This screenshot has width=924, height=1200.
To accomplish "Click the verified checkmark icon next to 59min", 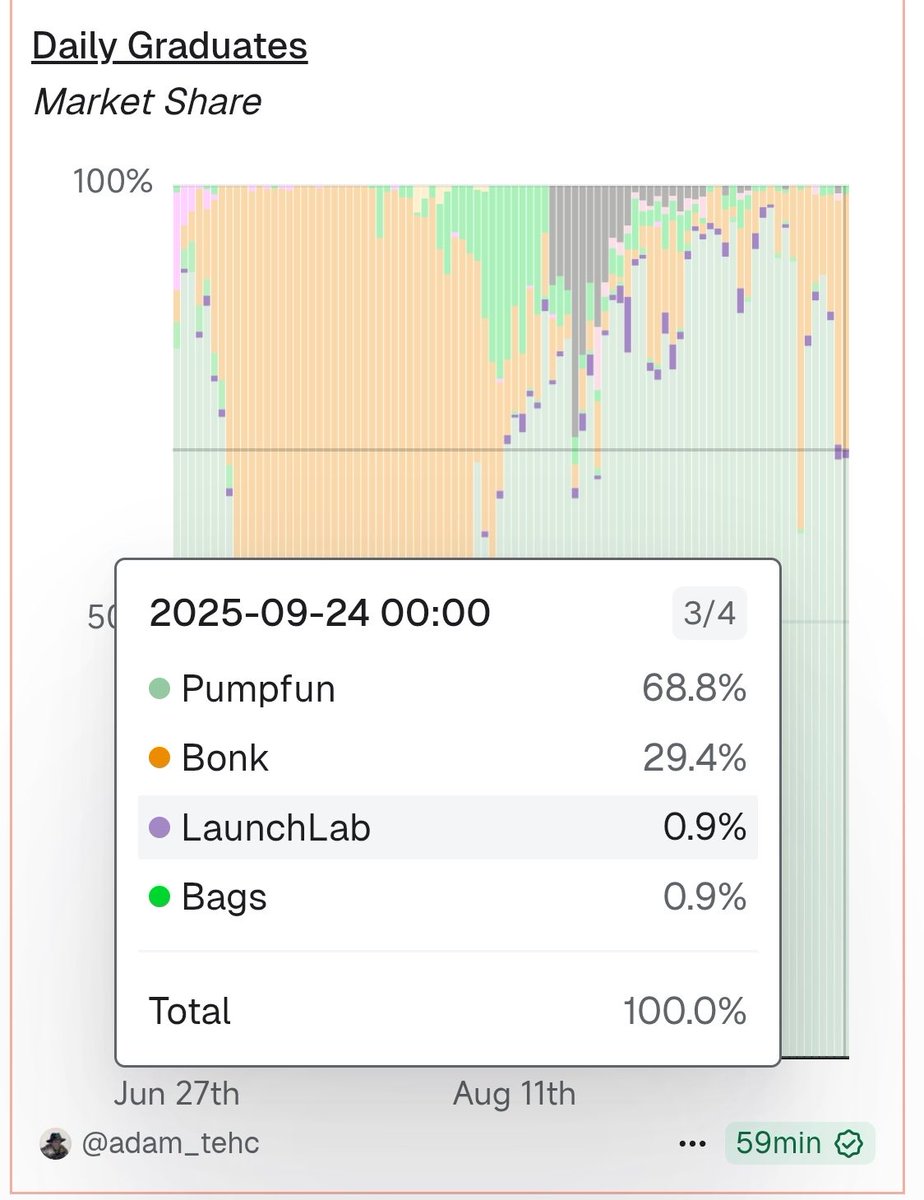I will click(850, 1143).
